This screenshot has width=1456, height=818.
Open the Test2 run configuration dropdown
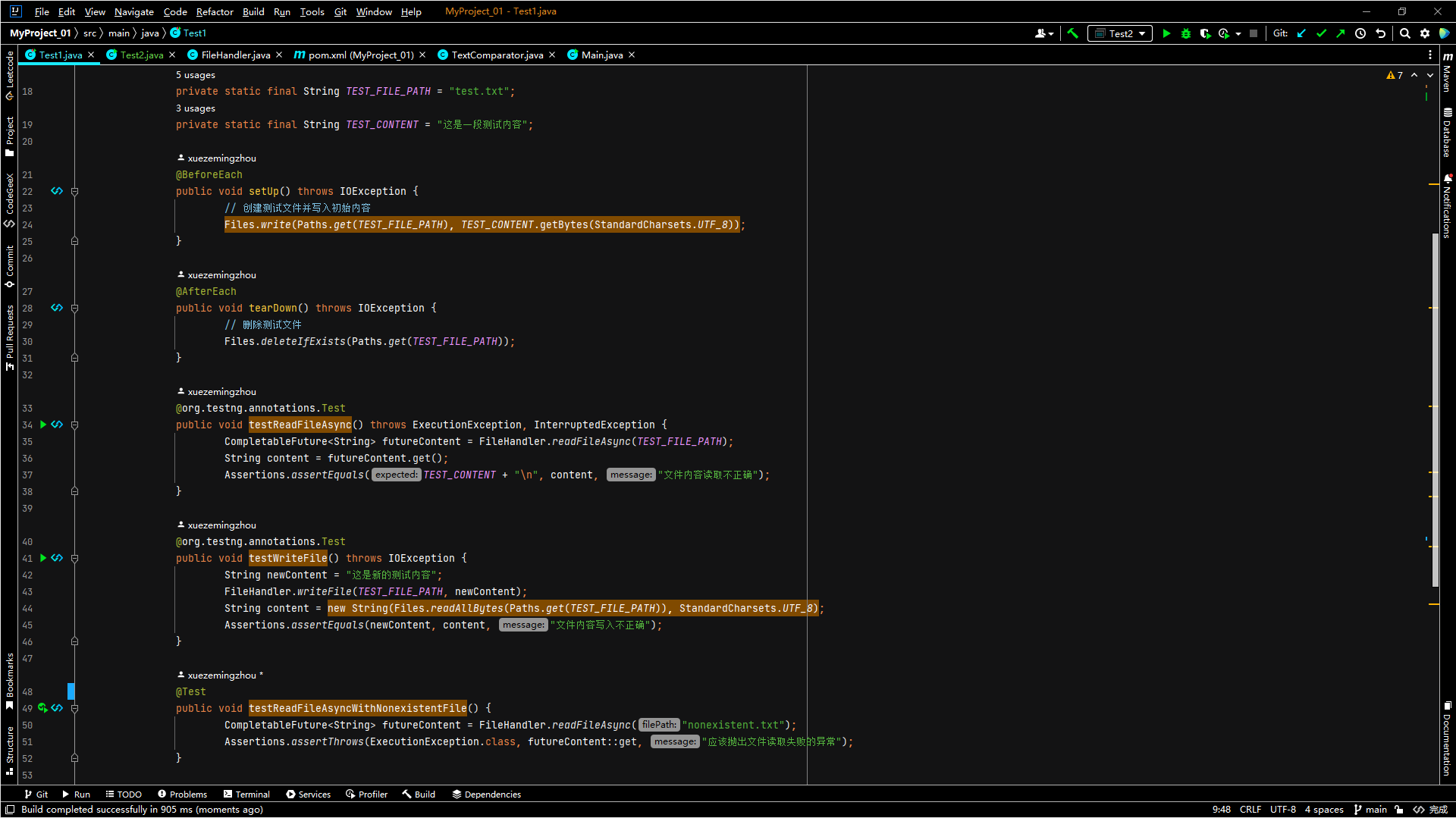pyautogui.click(x=1120, y=33)
